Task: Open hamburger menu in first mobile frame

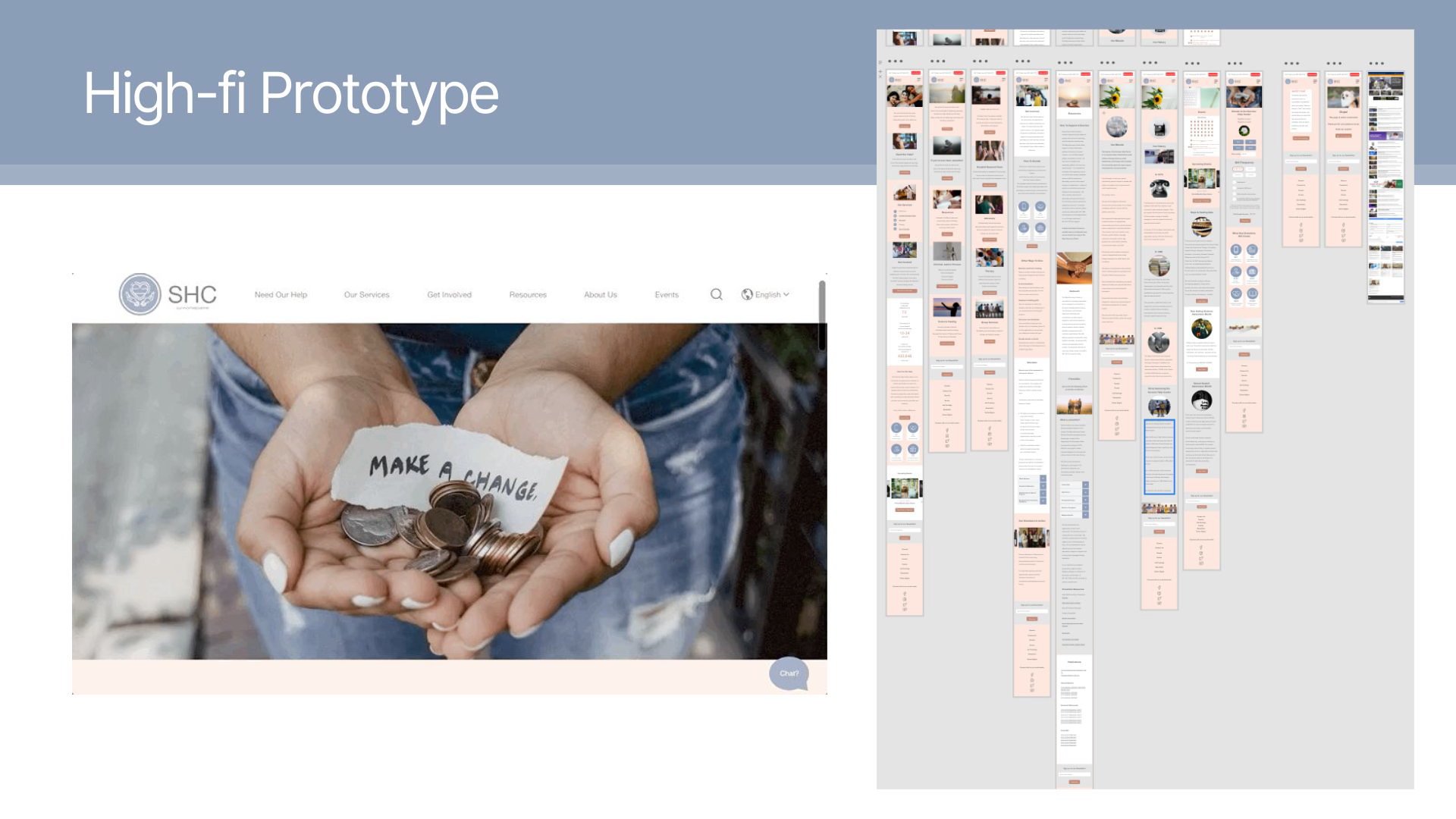Action: (x=918, y=79)
